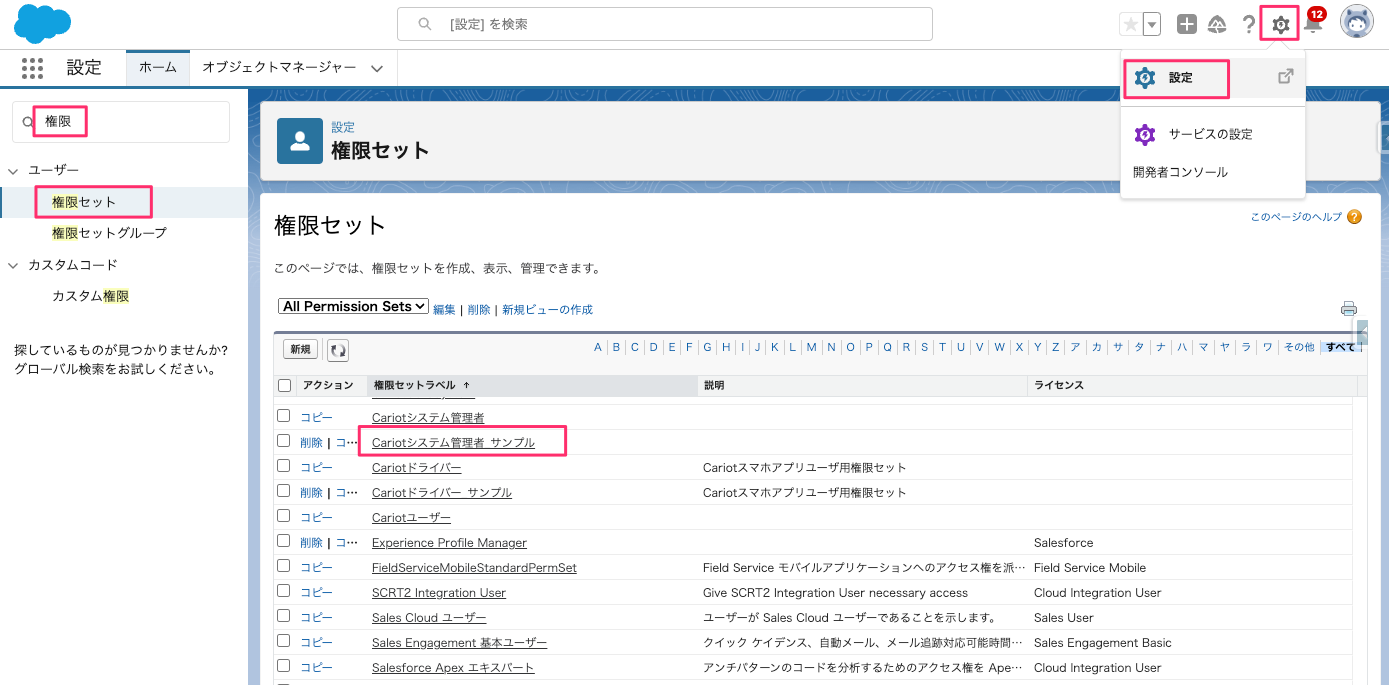Open the All Permission Sets view dropdown
The height and width of the screenshot is (685, 1389).
354,307
